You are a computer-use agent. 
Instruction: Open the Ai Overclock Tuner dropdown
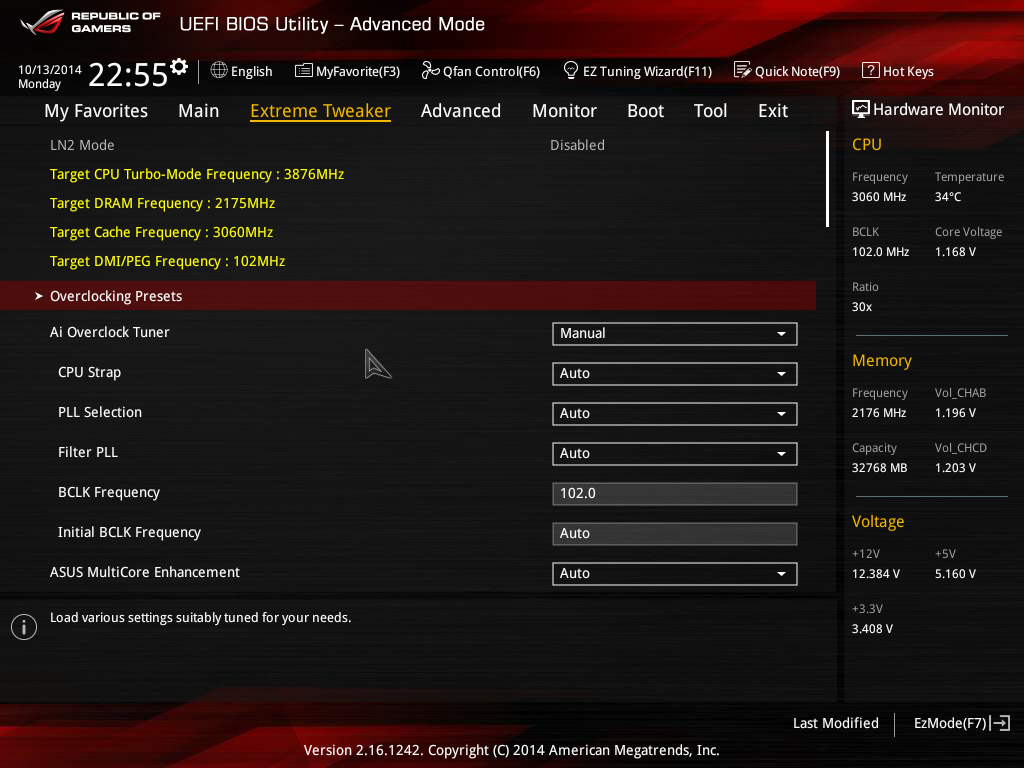coord(675,334)
